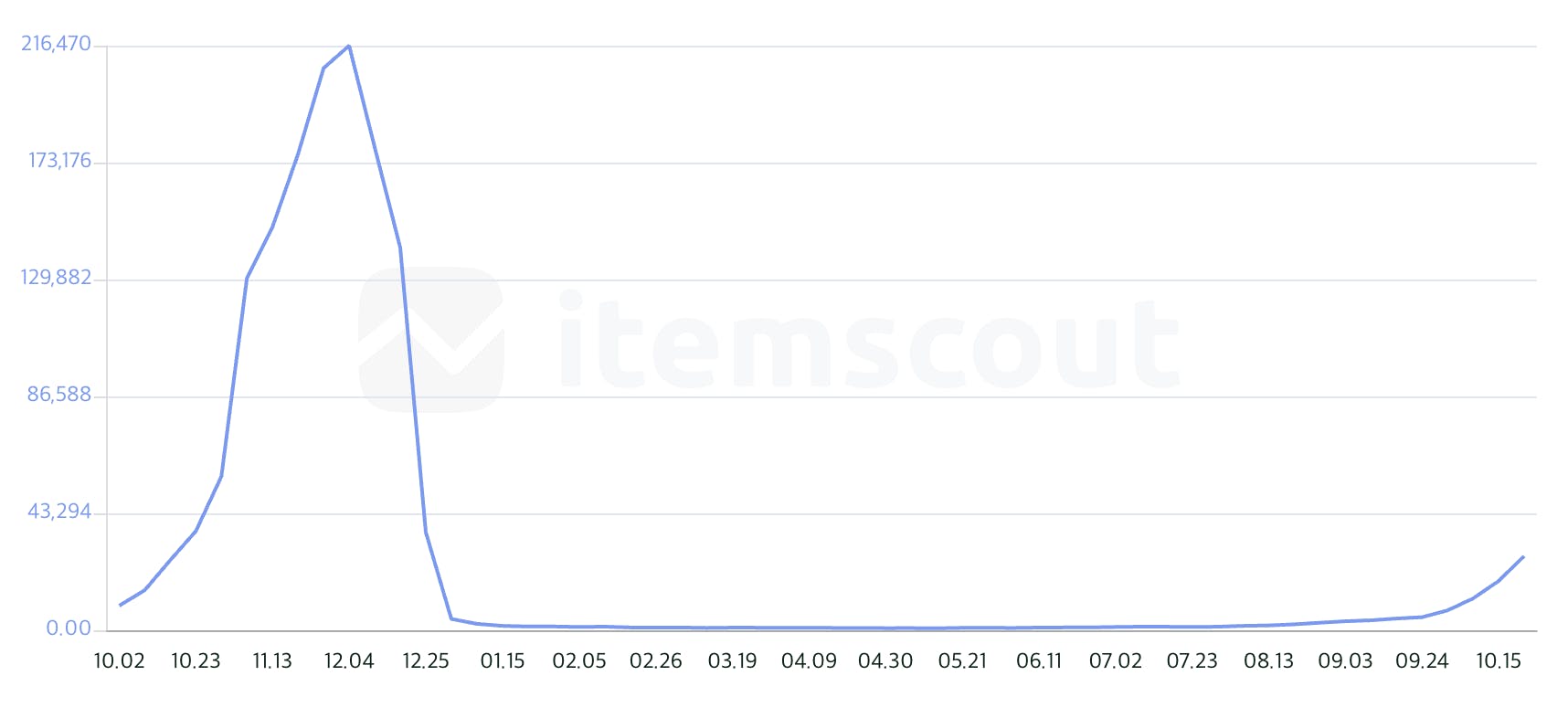Screen dimensions: 1568x718
Task: Select the 04.30 date label
Action: coord(885,661)
